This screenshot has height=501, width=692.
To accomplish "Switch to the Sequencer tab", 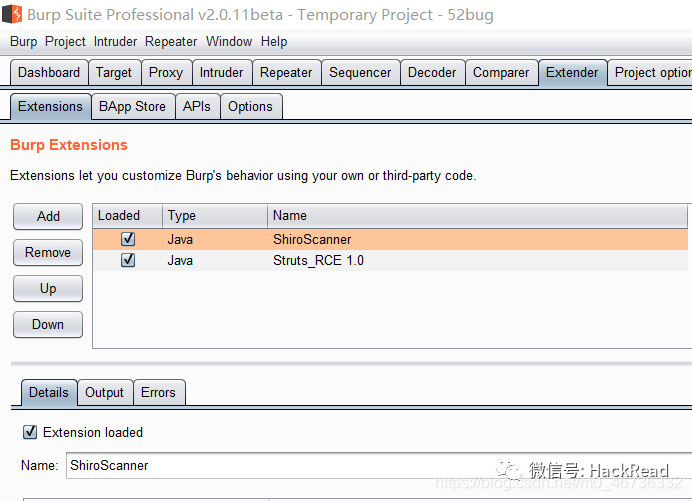I will point(361,72).
